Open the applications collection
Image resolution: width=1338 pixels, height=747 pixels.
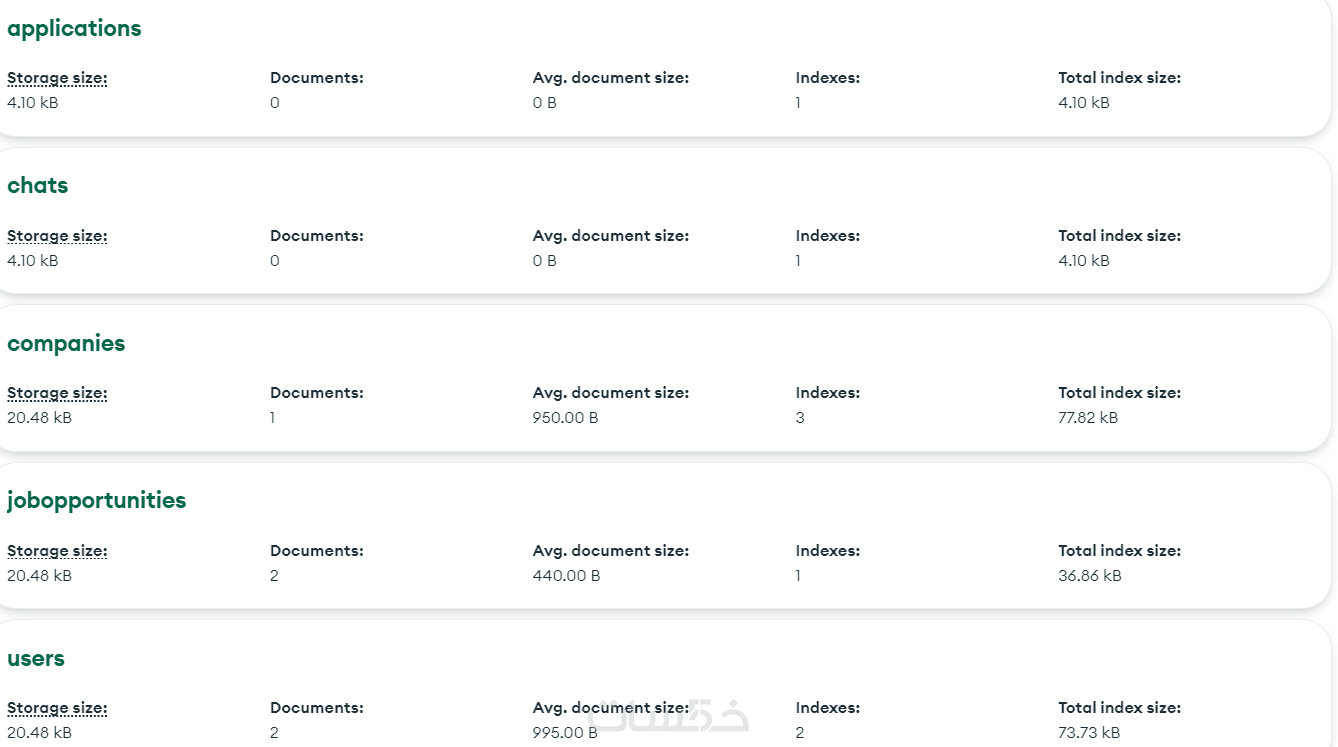point(74,29)
